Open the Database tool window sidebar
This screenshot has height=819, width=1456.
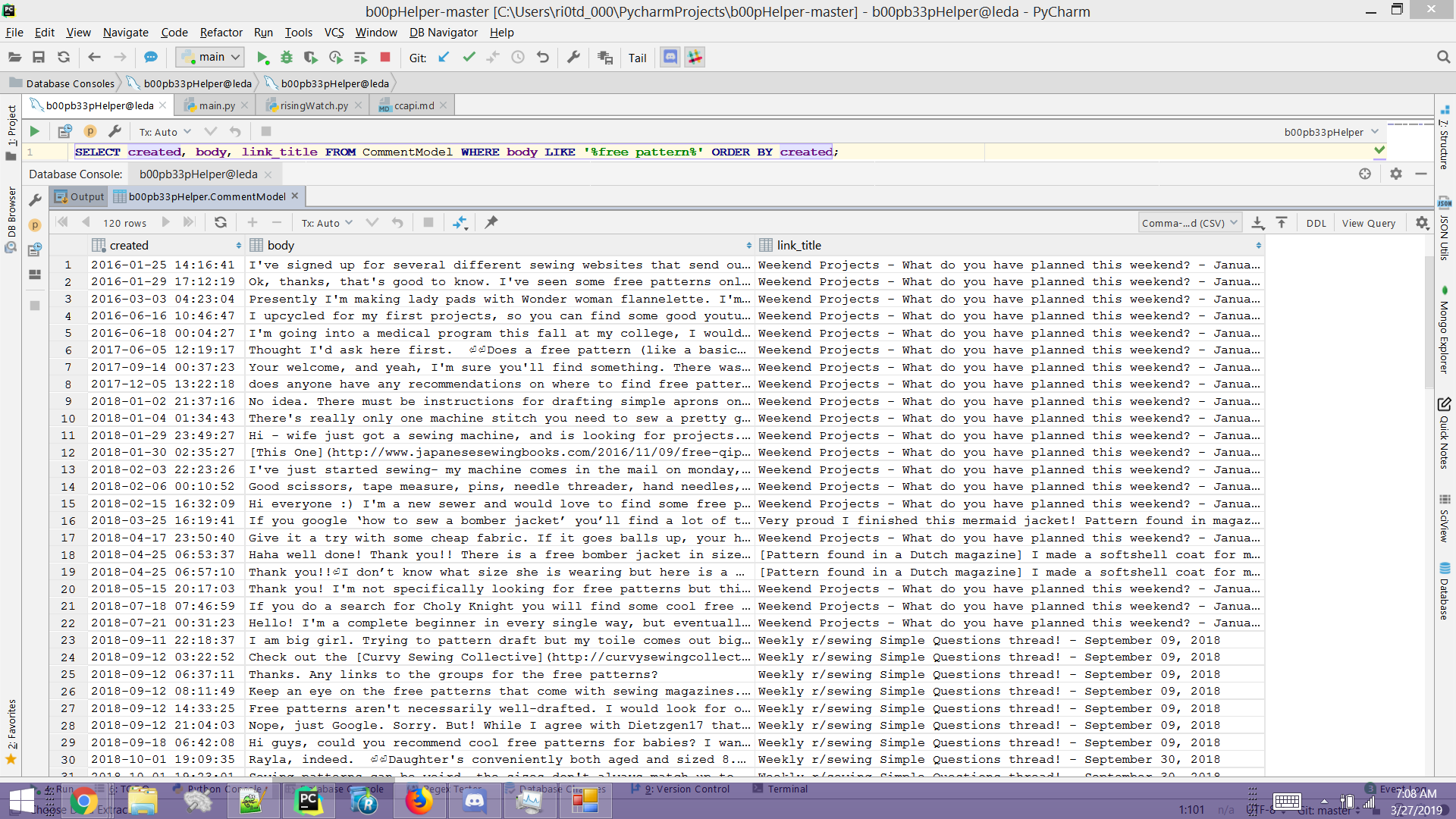1445,591
